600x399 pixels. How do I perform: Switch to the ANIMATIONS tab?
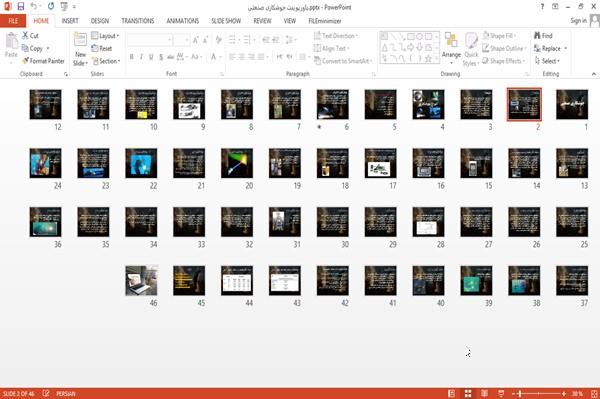pos(183,21)
